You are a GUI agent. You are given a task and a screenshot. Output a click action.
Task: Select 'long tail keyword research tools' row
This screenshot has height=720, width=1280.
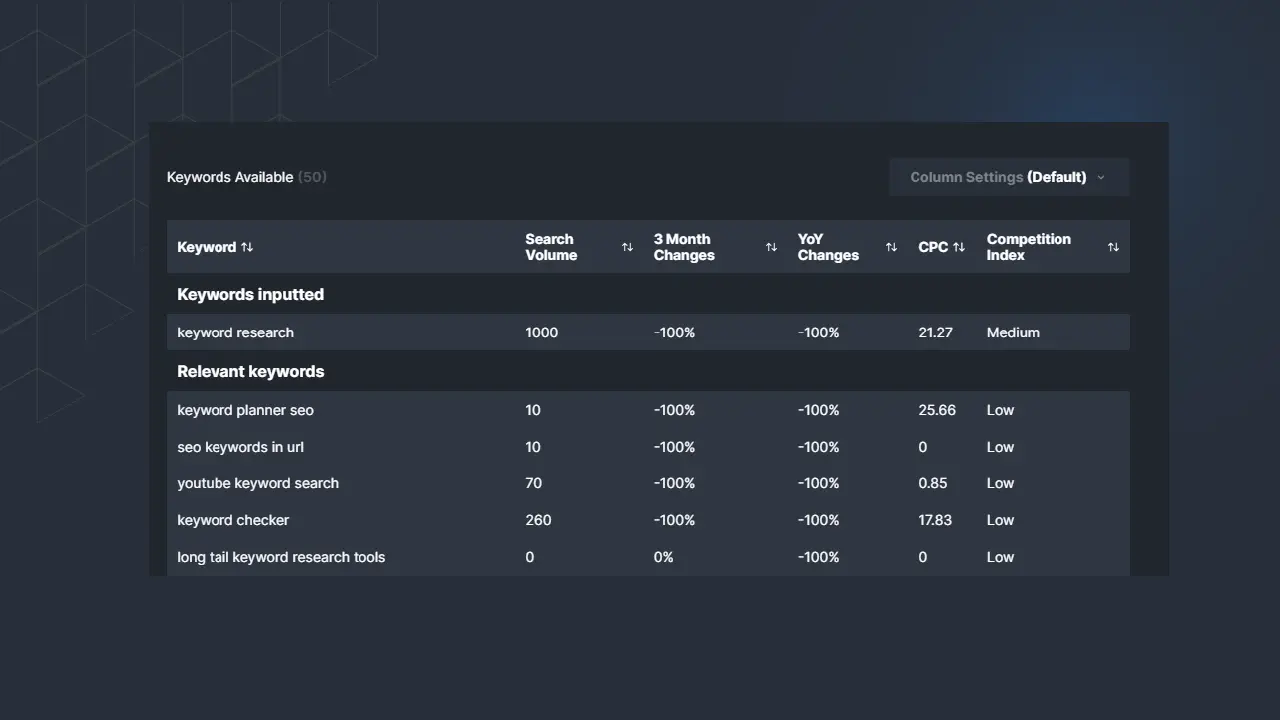point(648,557)
